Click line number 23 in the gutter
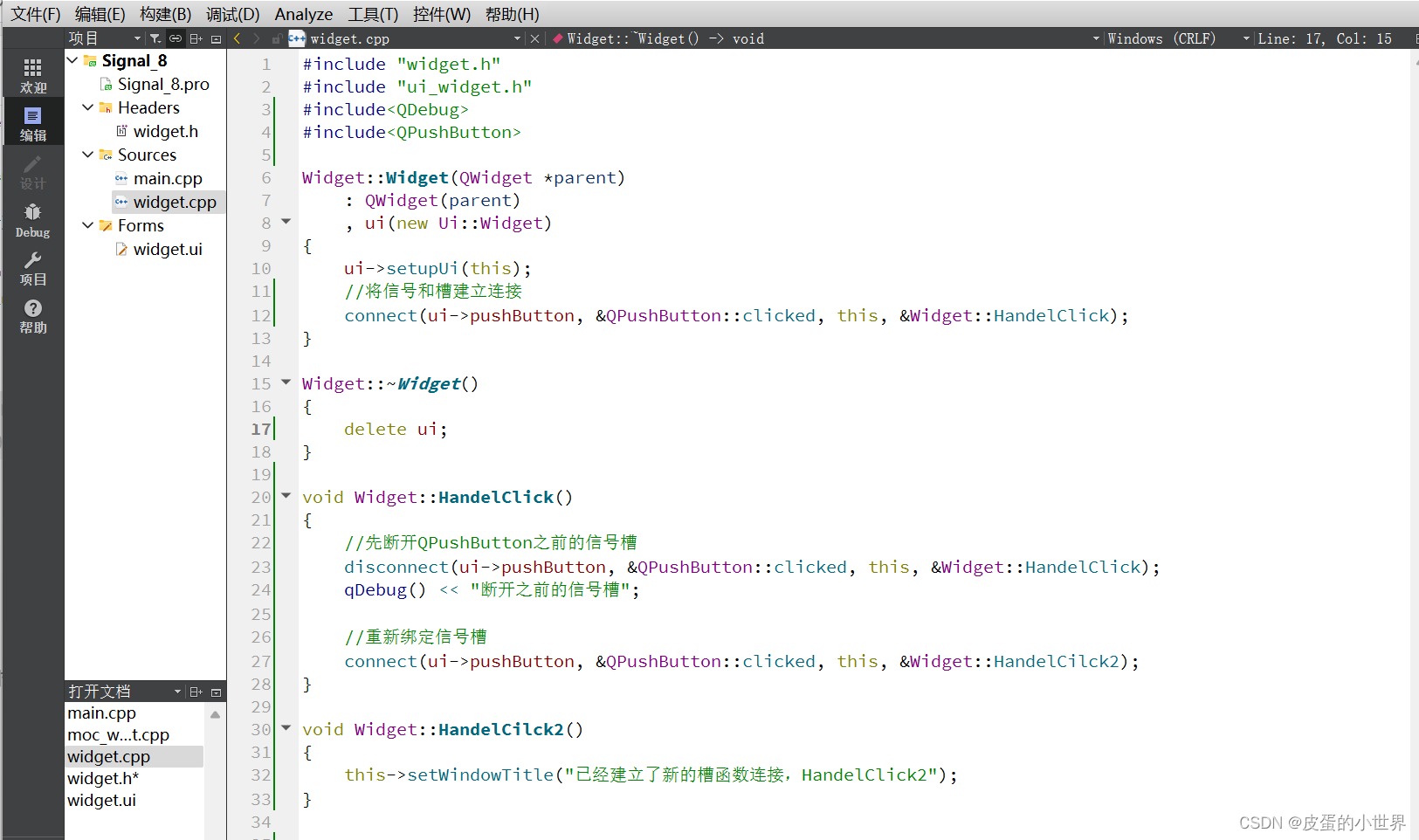Image resolution: width=1419 pixels, height=840 pixels. (261, 567)
